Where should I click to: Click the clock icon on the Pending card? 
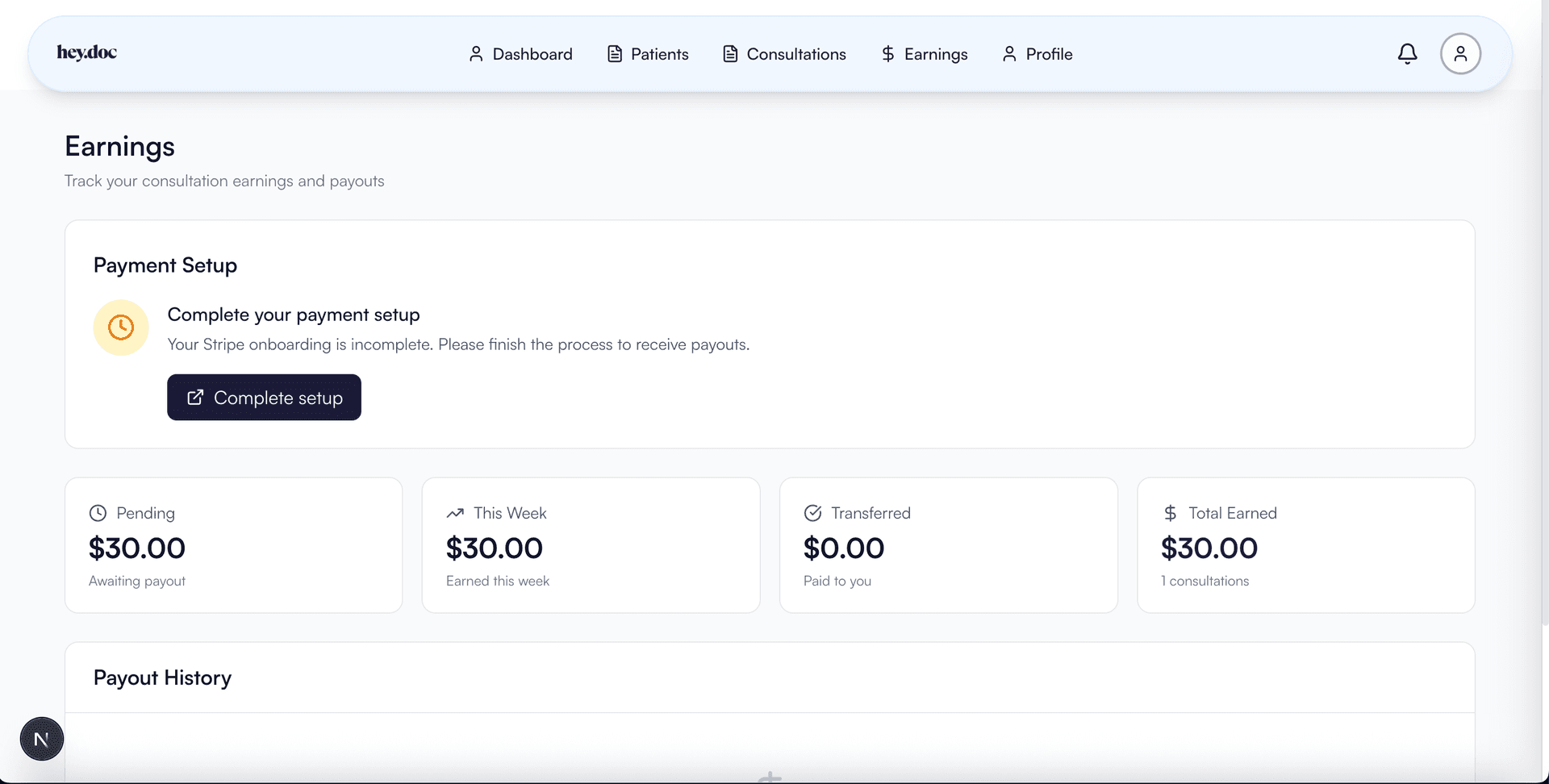click(x=98, y=513)
